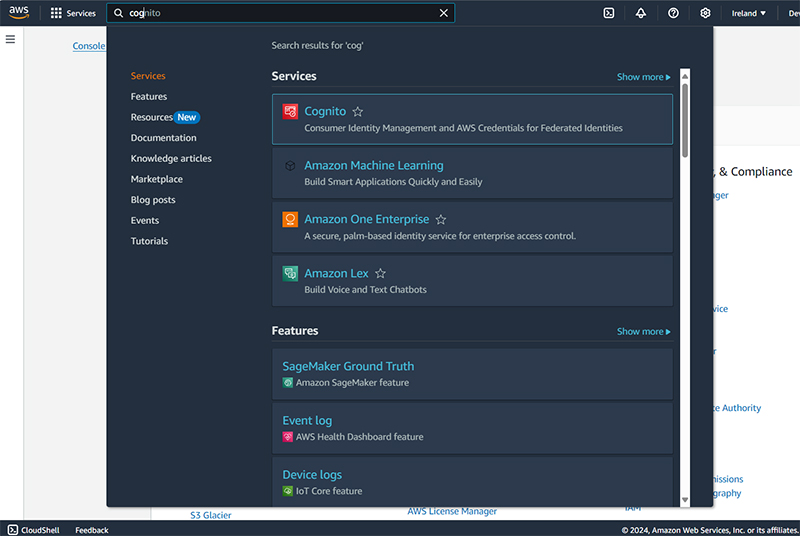This screenshot has height=536, width=800.
Task: Show more results for Features
Action: tap(643, 331)
